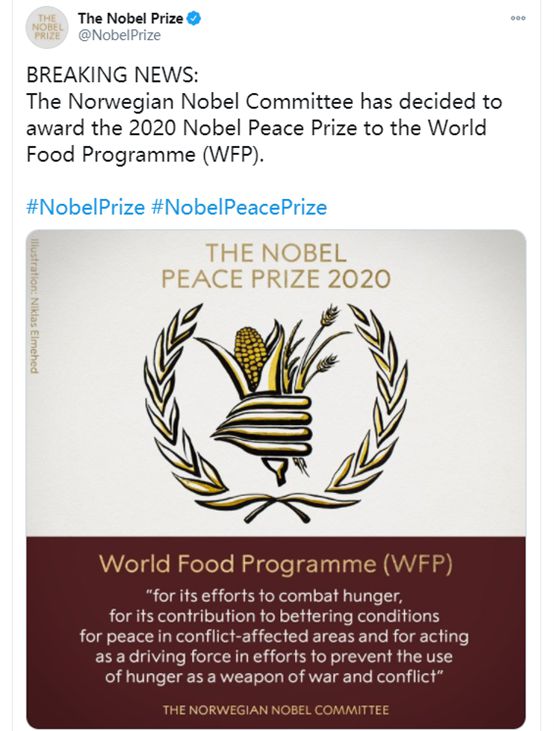
Task: Click the Niklas Elmehed illustration credit
Action: click(x=33, y=306)
